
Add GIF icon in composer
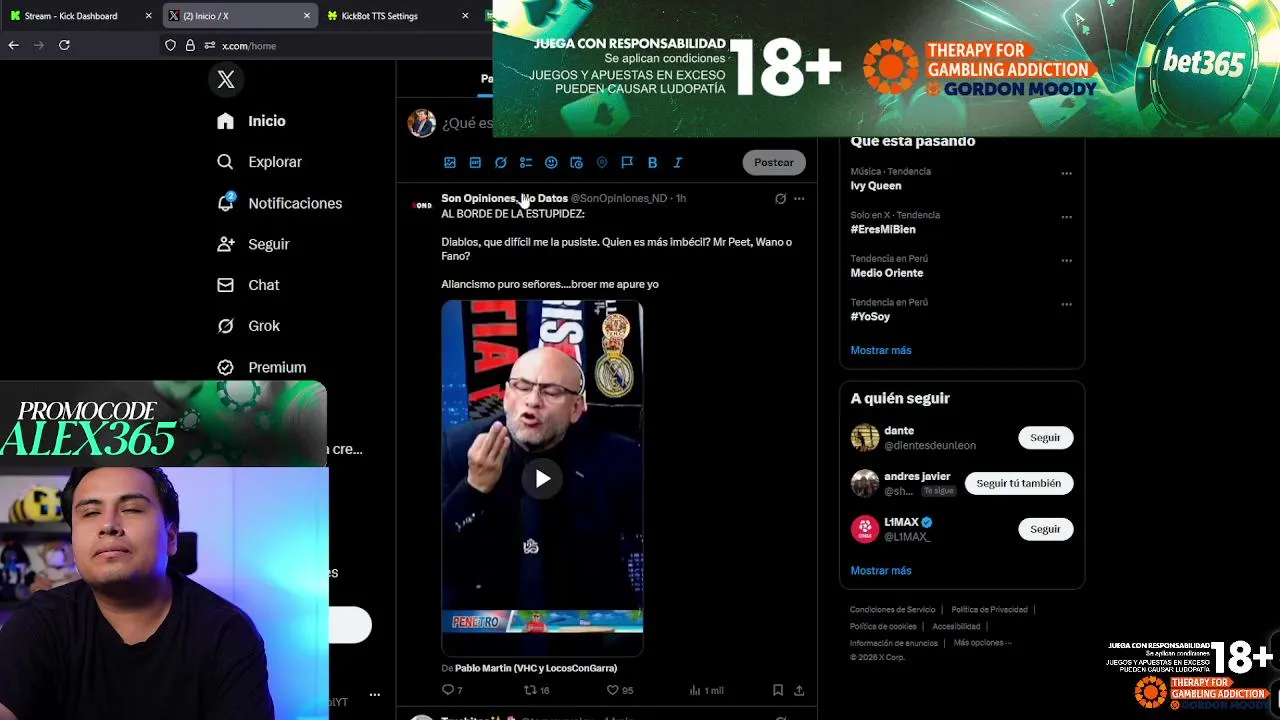point(475,162)
